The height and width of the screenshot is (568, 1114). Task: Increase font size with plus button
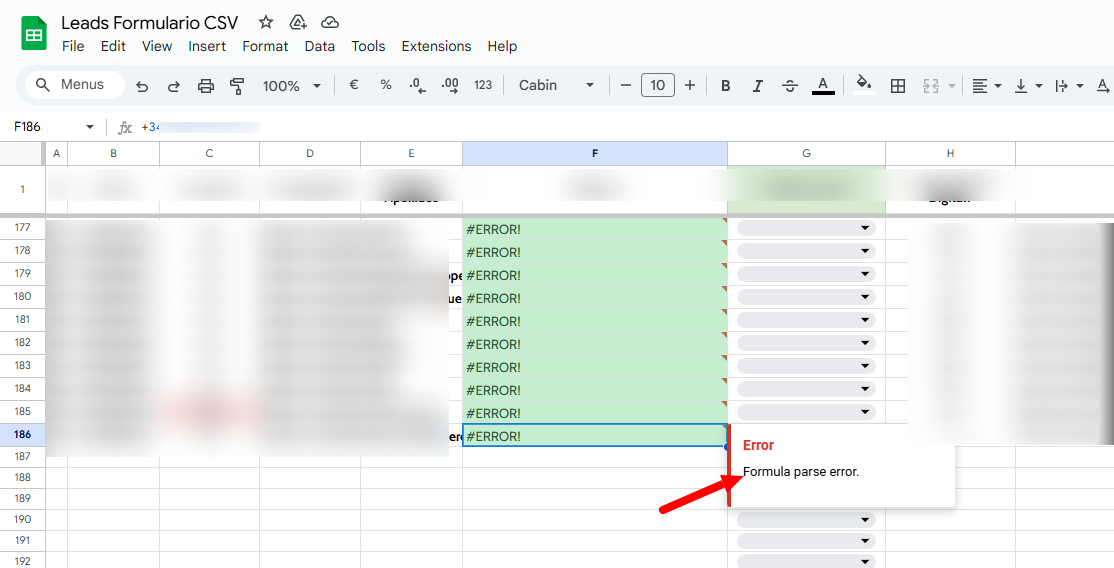690,85
